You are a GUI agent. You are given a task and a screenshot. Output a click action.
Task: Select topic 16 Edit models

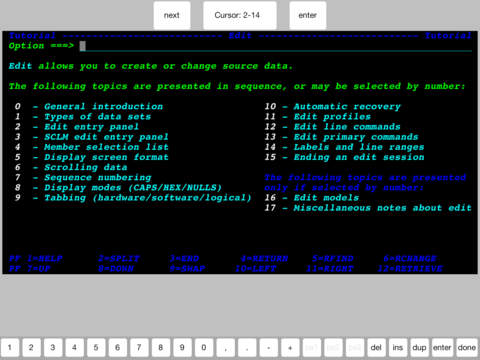[x=312, y=198]
